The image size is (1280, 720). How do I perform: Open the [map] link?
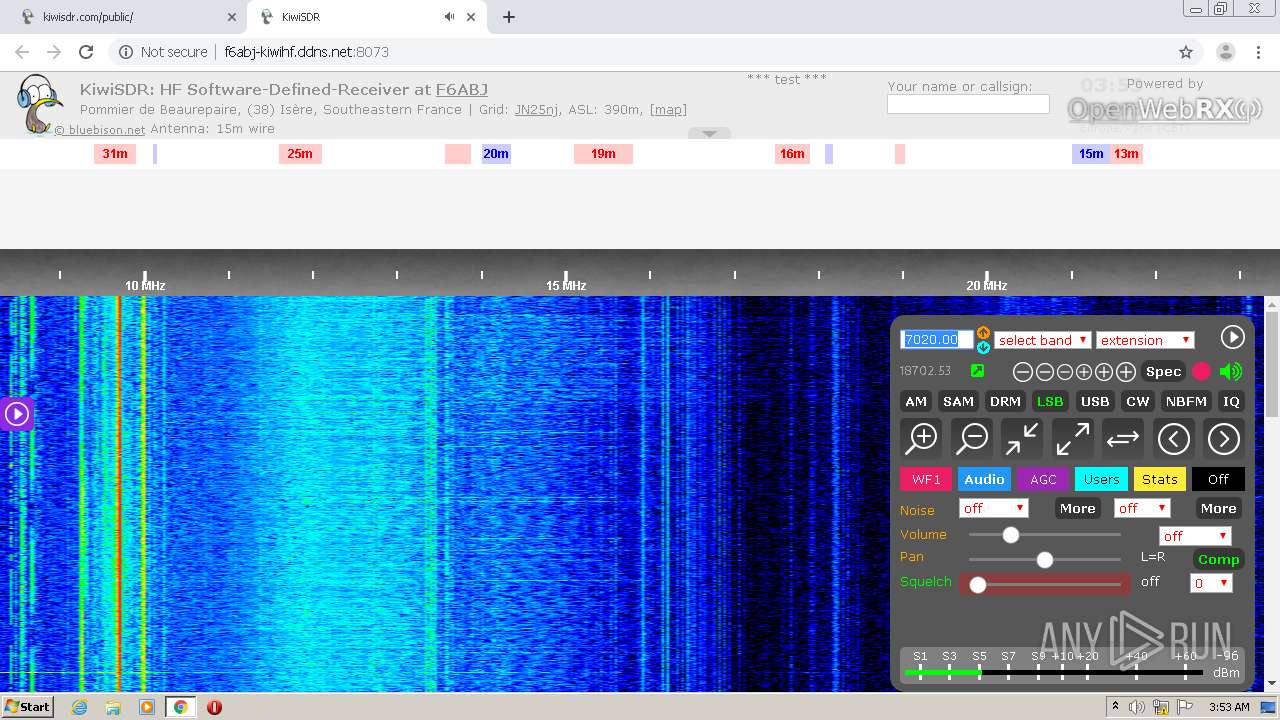[668, 110]
